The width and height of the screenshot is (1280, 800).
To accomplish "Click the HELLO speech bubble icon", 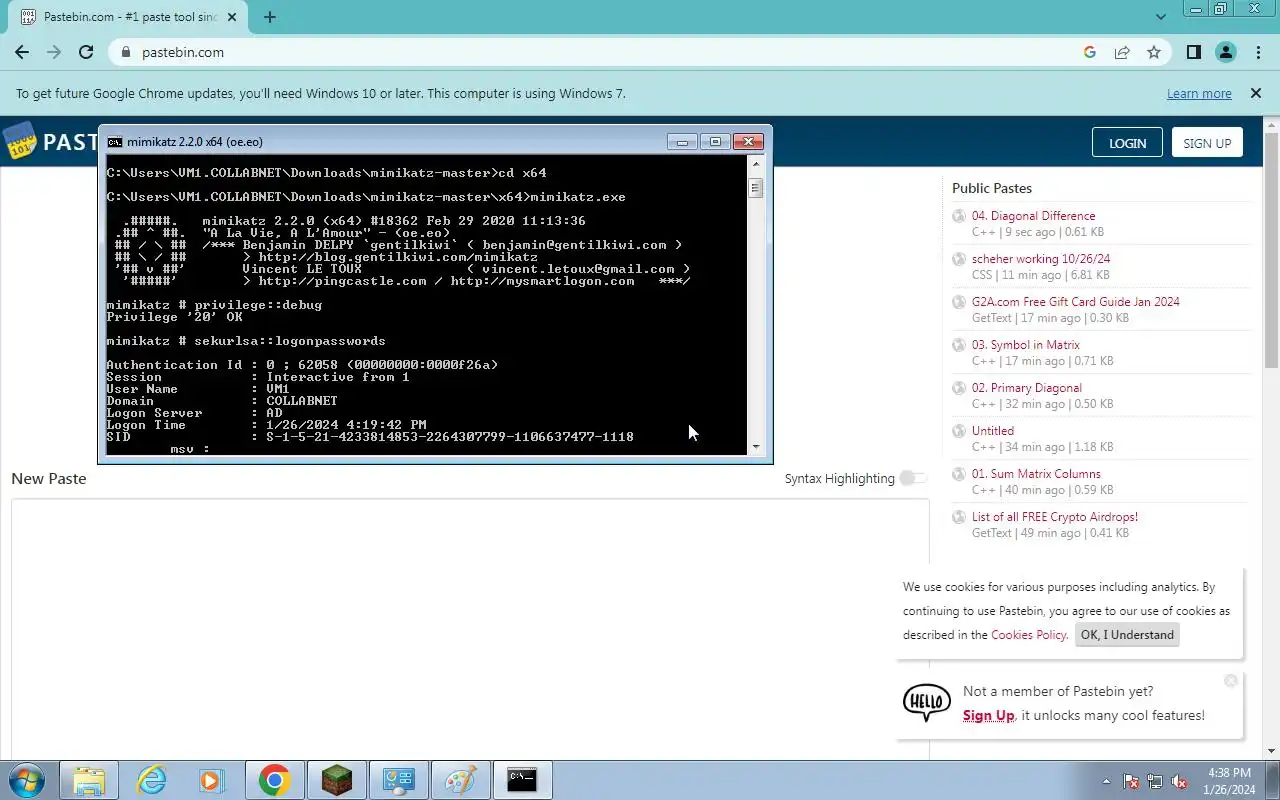I will pyautogui.click(x=926, y=703).
